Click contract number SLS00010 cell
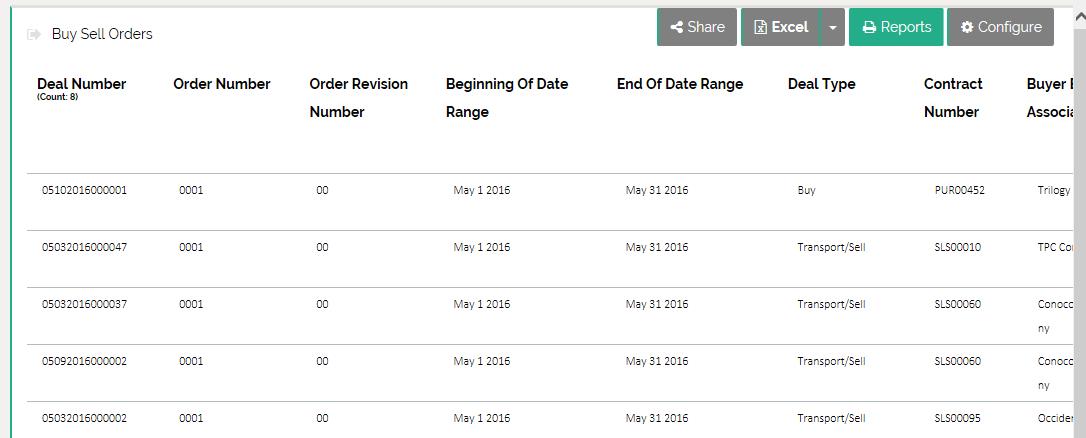The width and height of the screenshot is (1086, 438). (x=957, y=247)
